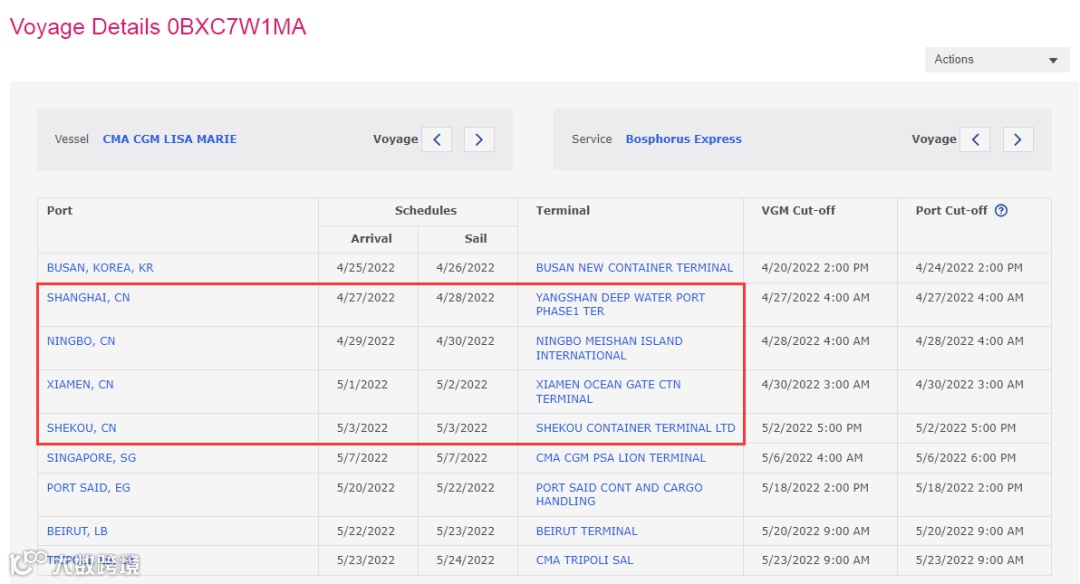Image resolution: width=1080 pixels, height=584 pixels.
Task: Go to previous voyage for vessel CMA CGM LISA MARIE
Action: (437, 139)
